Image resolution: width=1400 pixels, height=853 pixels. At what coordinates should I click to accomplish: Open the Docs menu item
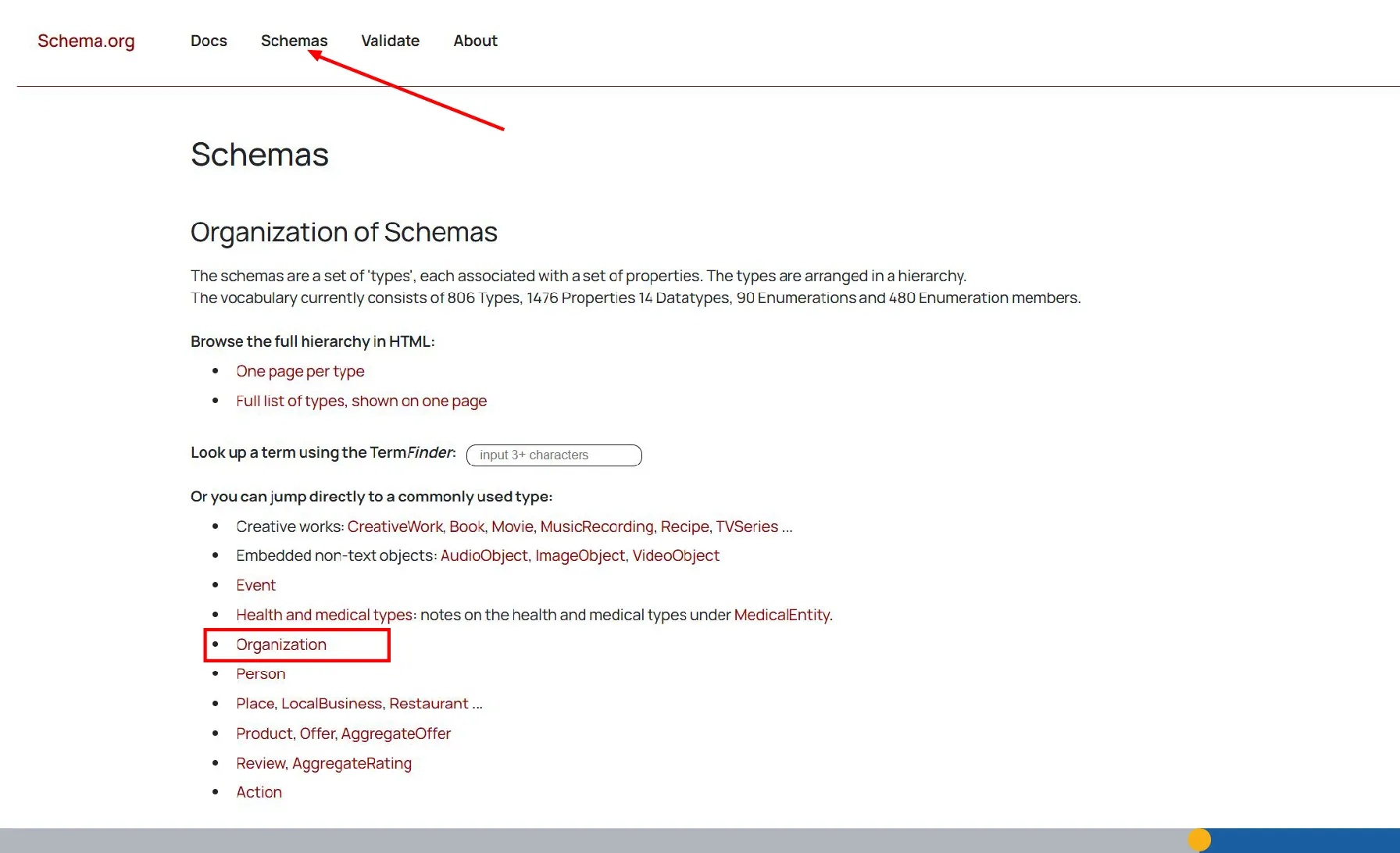209,41
